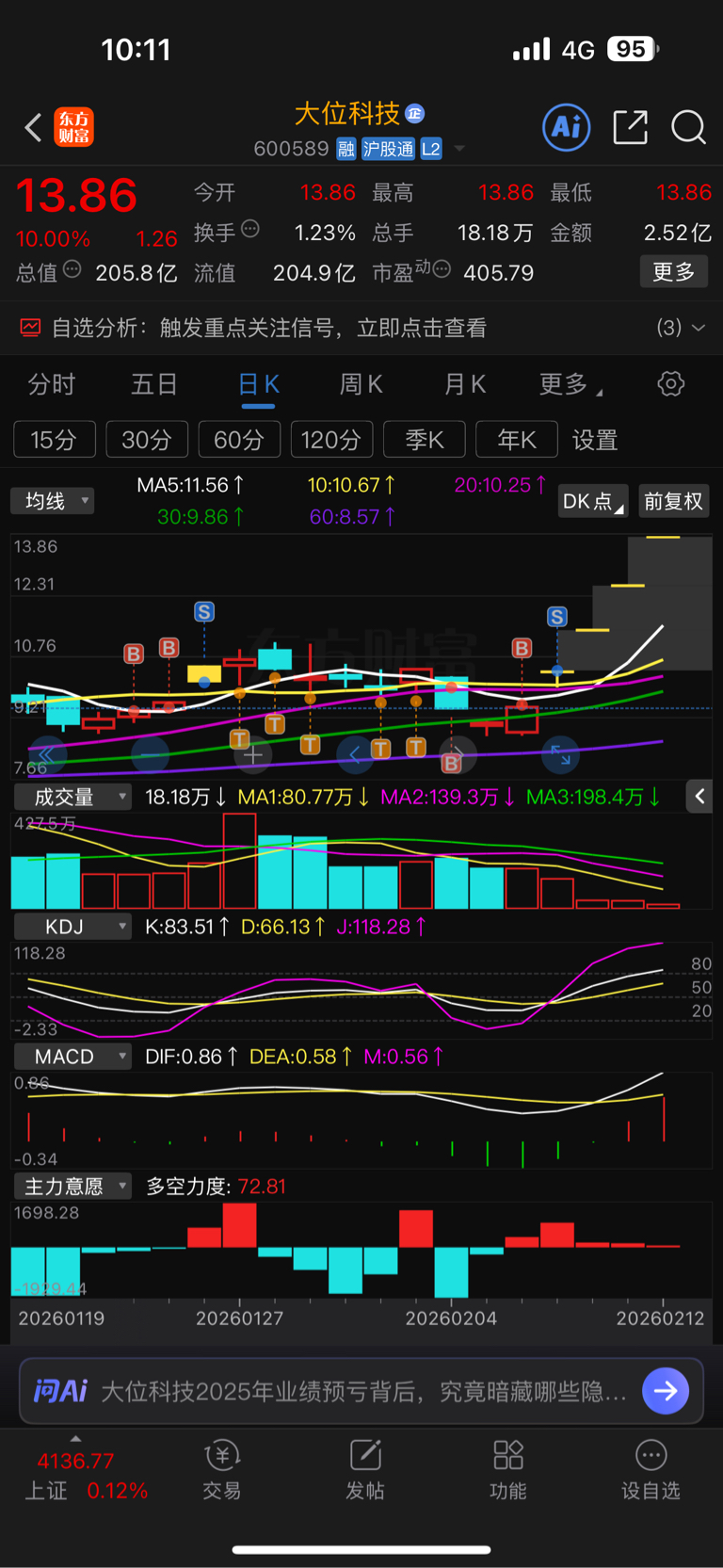Tap the MA5:11.56 moving average label
Screen dimensions: 723x1568
click(x=190, y=485)
